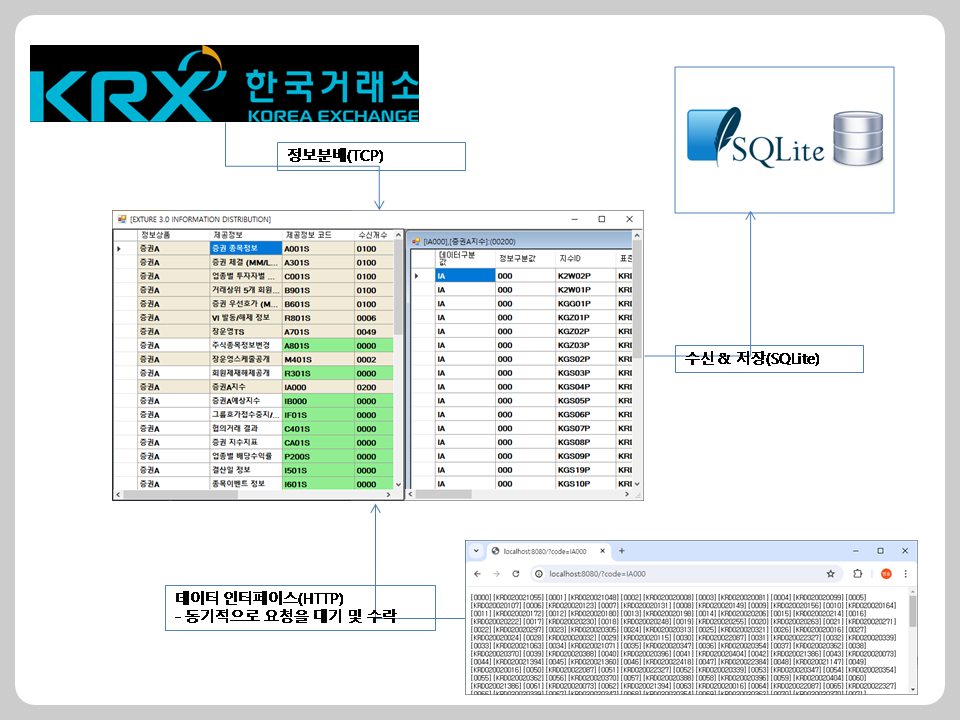The image size is (960, 720).
Task: Minimize the EXTURE 3.0 window
Action: (575, 219)
